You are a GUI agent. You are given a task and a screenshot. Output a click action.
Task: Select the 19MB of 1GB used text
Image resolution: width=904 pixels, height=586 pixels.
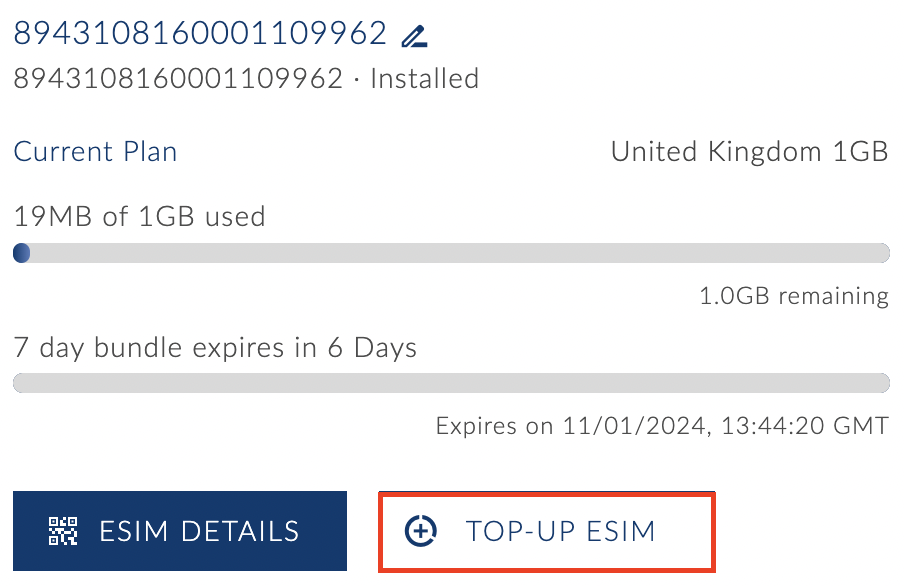tap(139, 216)
